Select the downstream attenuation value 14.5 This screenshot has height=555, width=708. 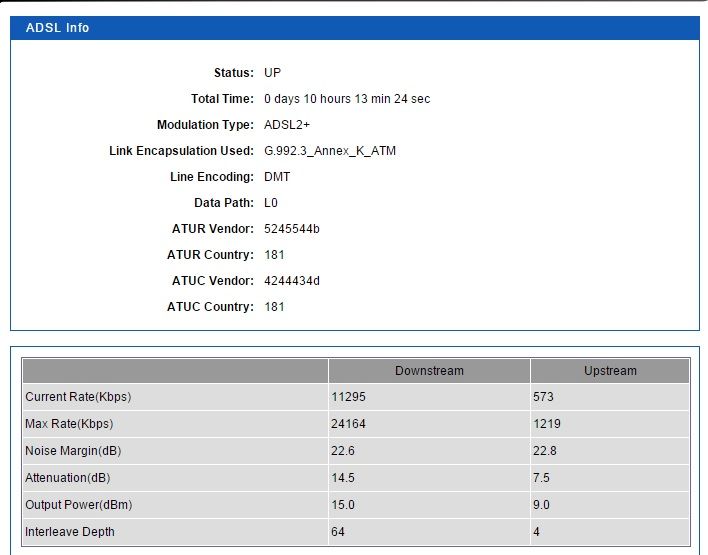pos(343,478)
